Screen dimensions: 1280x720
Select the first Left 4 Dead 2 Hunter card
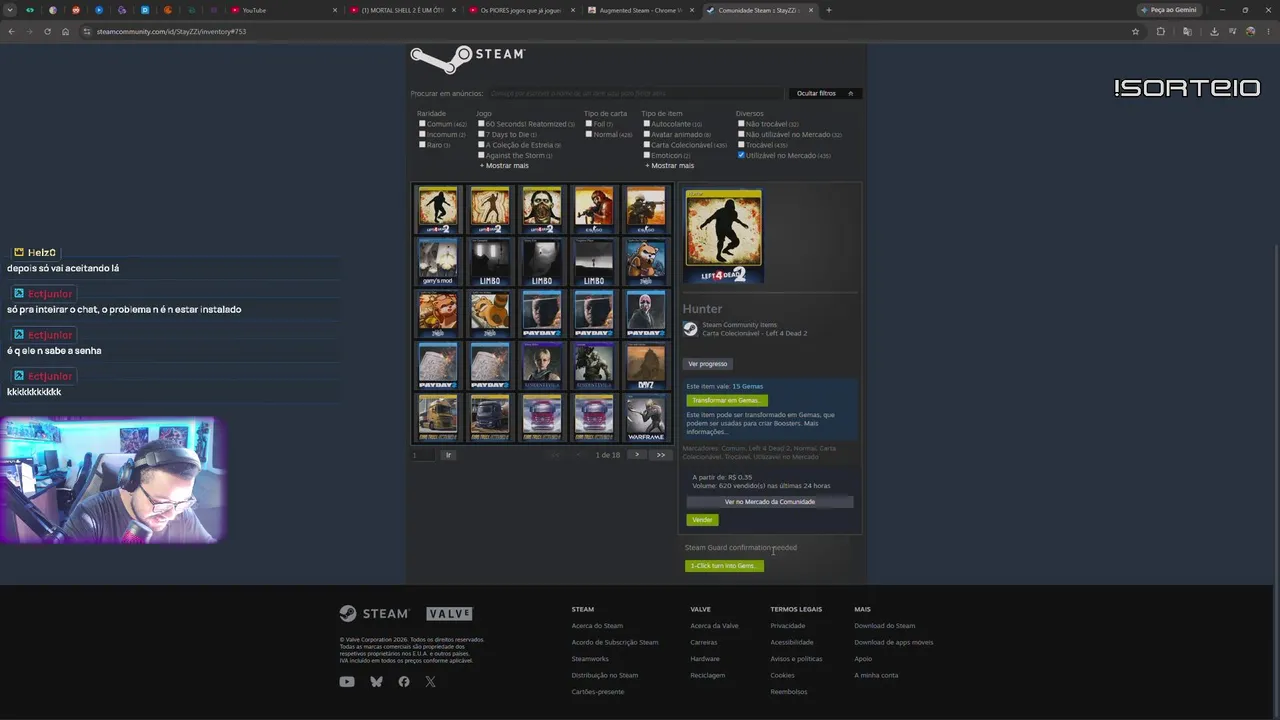(x=437, y=209)
